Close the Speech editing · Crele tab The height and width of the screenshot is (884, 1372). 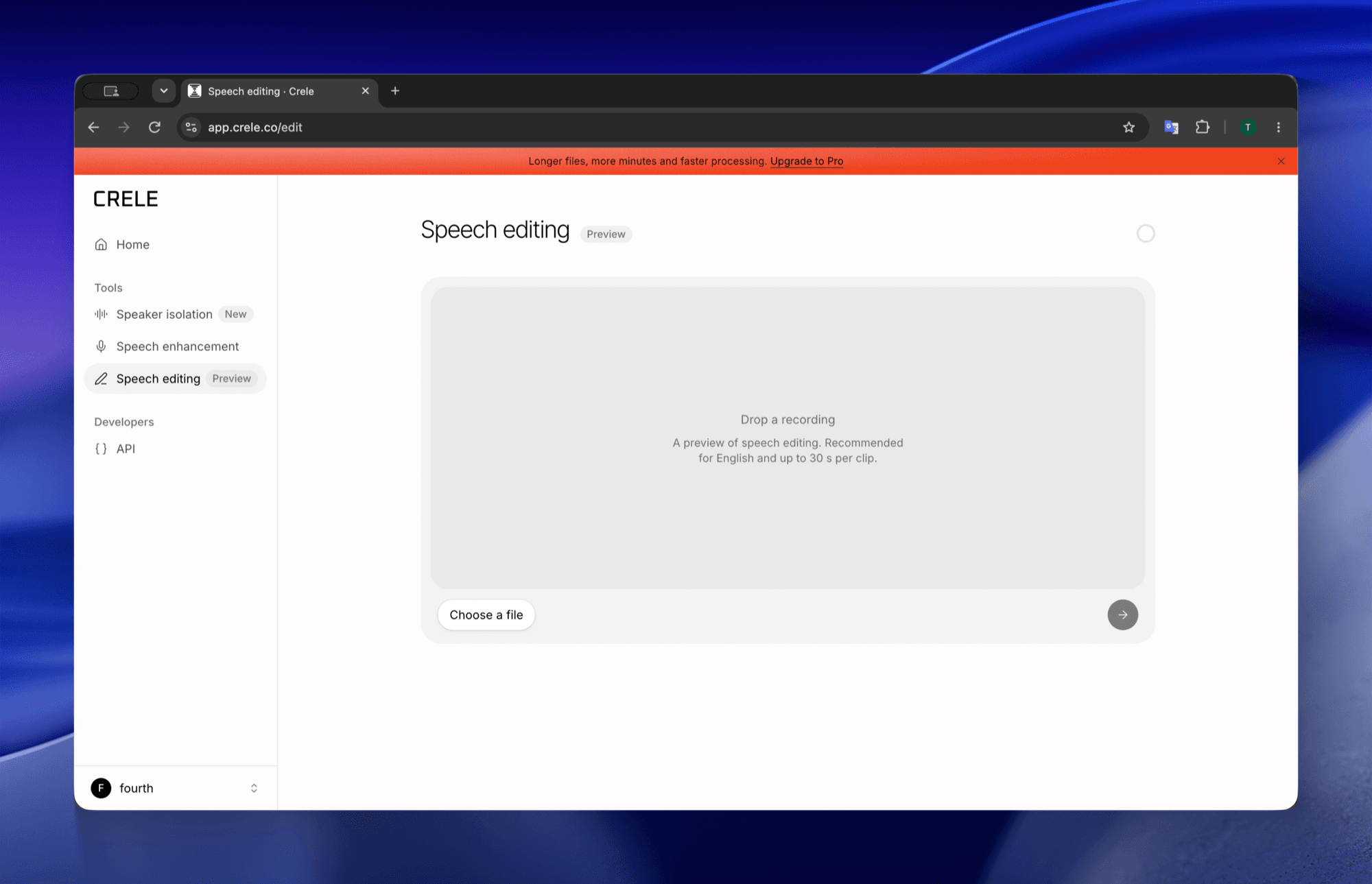(366, 91)
